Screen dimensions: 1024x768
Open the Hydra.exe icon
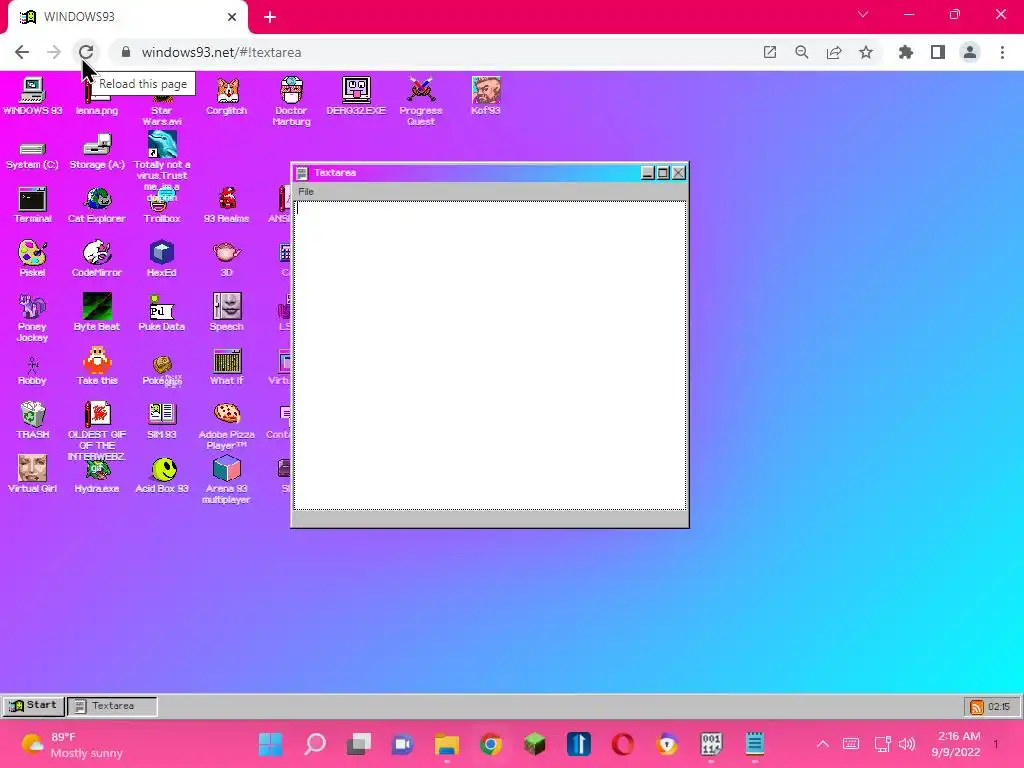click(x=97, y=478)
